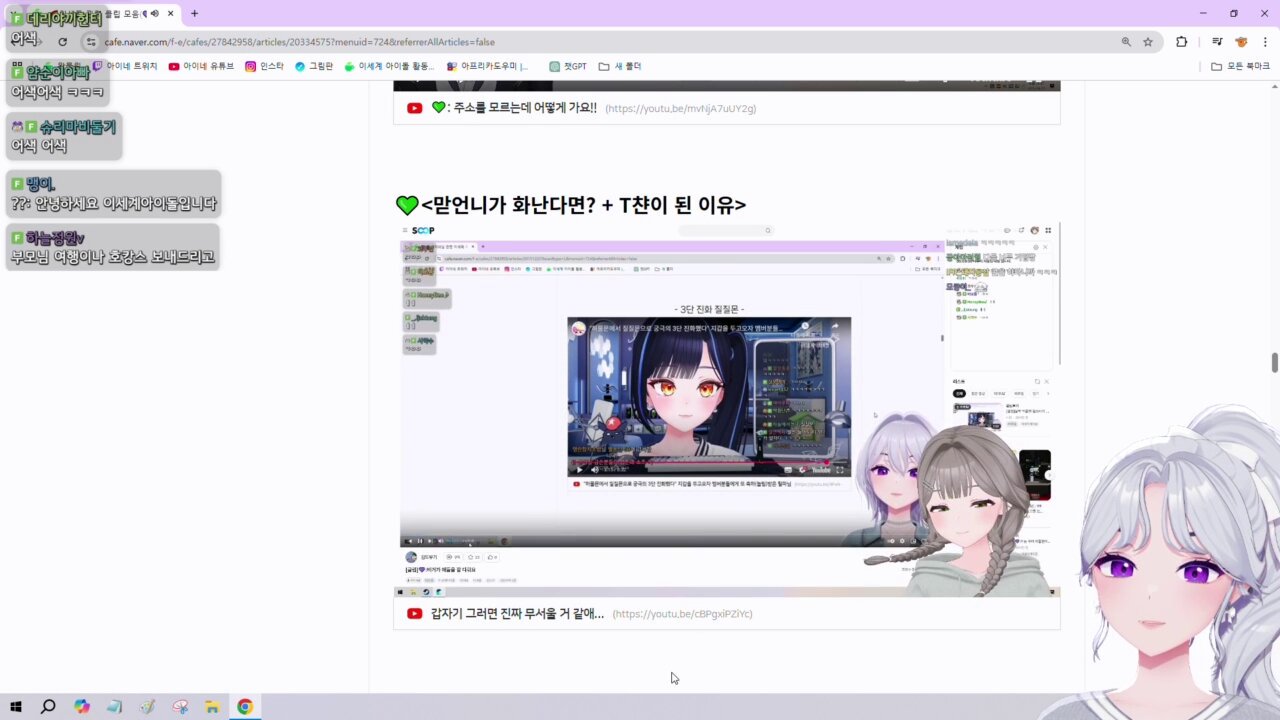Open File Explorer from the taskbar

212,707
